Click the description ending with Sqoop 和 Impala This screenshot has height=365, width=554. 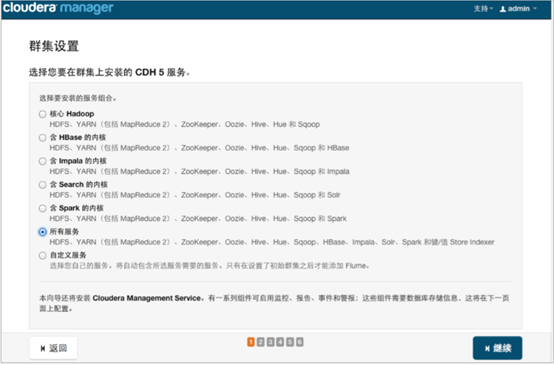point(199,172)
